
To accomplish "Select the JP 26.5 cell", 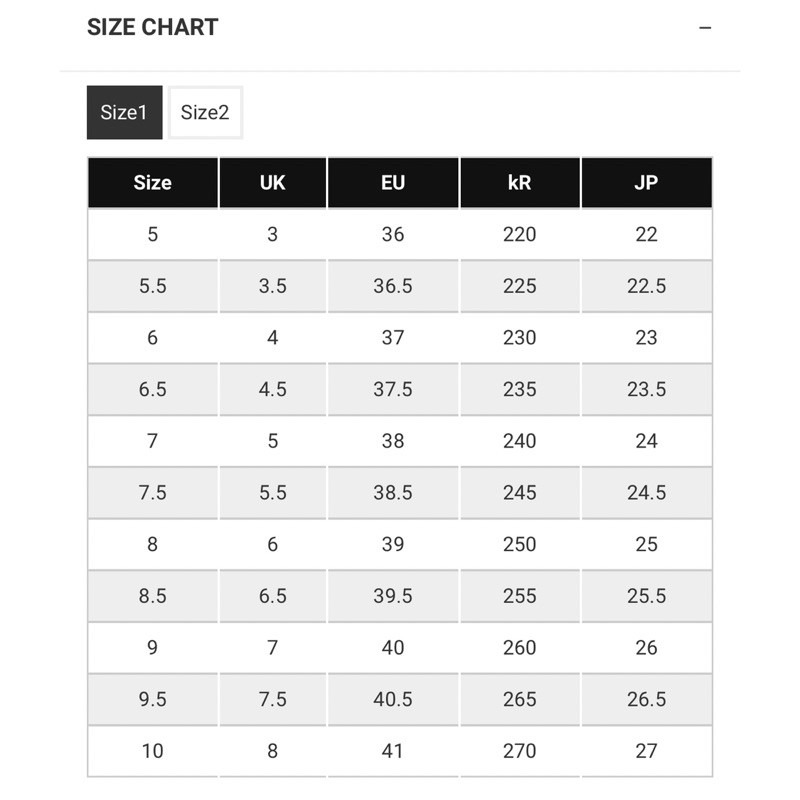I will click(646, 700).
